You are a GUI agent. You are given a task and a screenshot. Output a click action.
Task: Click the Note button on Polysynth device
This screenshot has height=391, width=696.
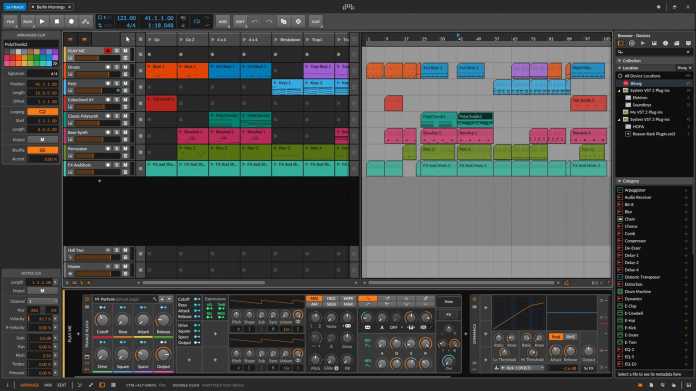(x=449, y=301)
